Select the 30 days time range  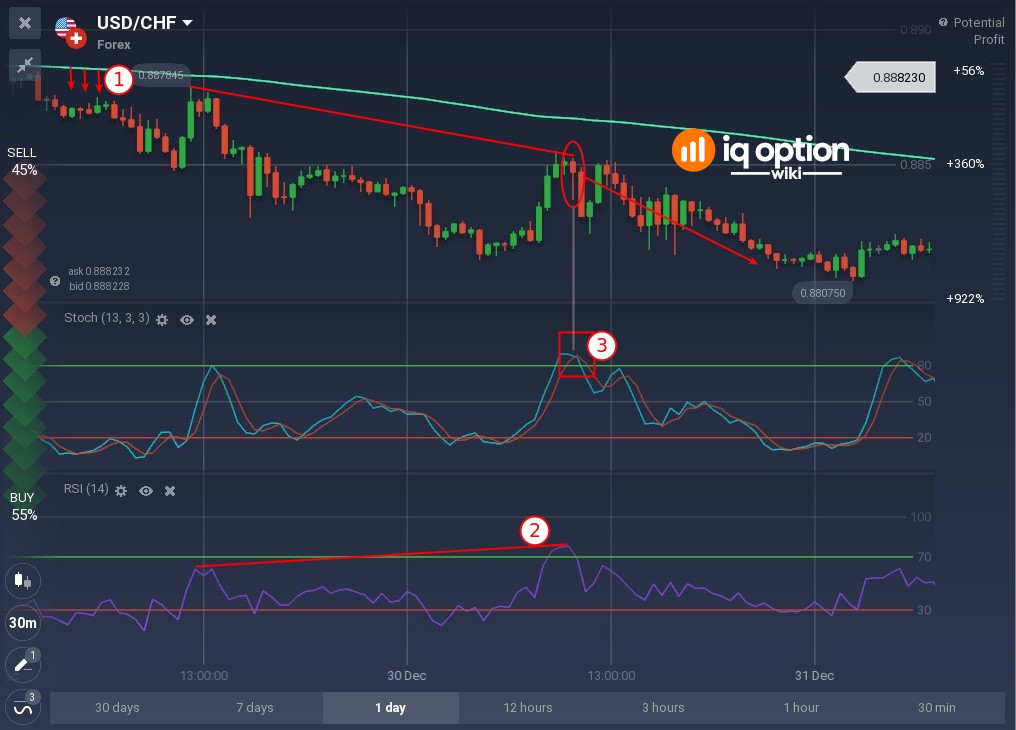click(x=117, y=707)
